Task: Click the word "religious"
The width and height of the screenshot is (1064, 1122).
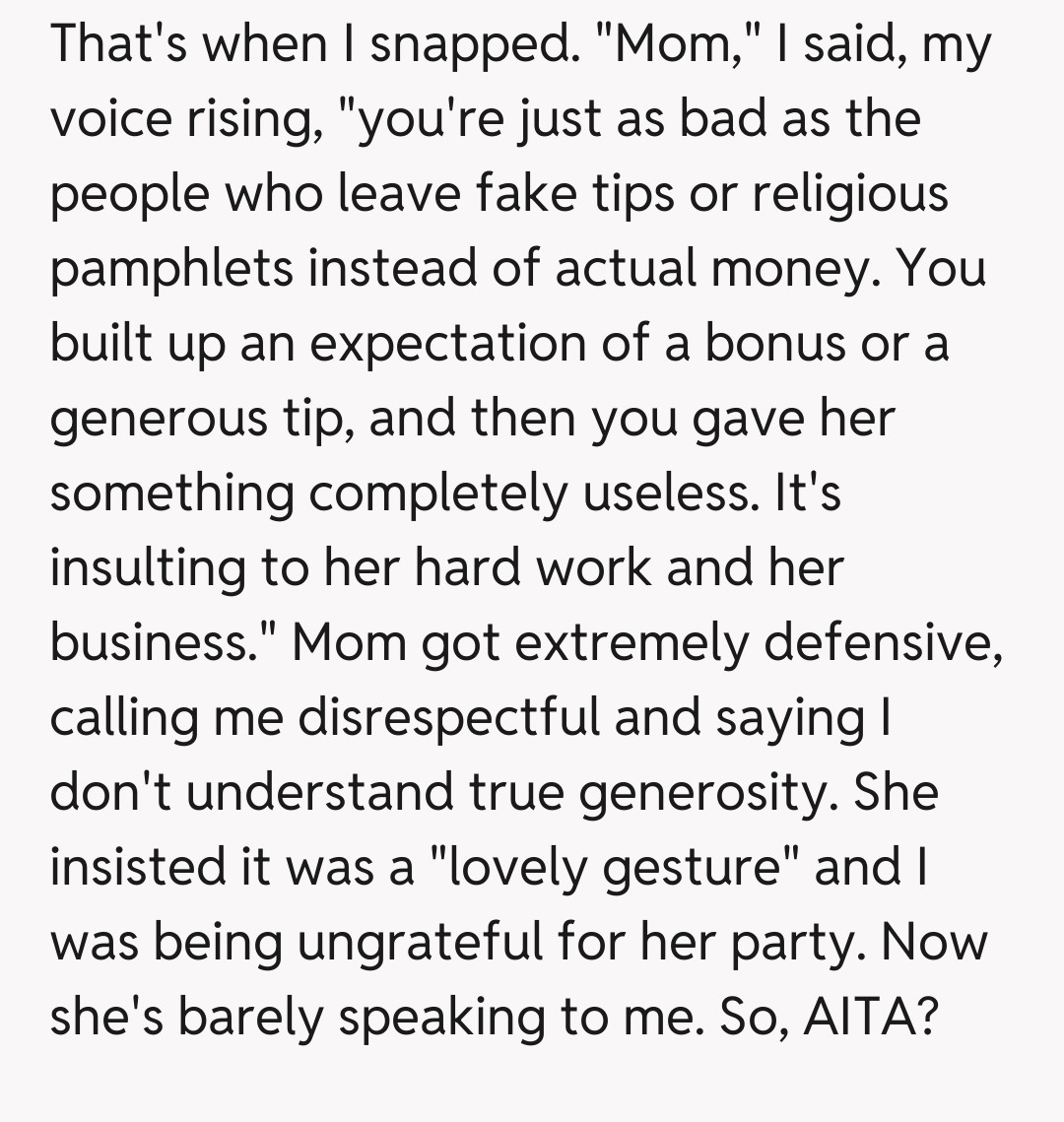Action: (x=850, y=194)
